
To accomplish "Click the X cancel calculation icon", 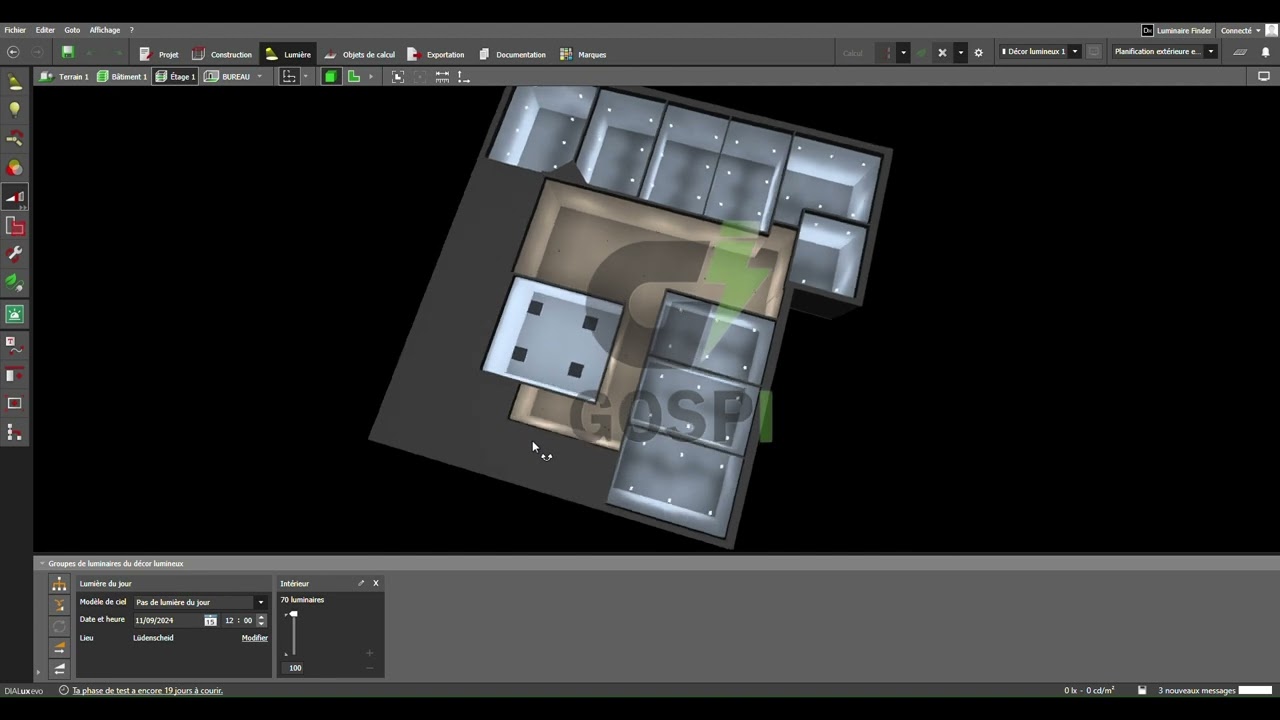I will tap(942, 53).
